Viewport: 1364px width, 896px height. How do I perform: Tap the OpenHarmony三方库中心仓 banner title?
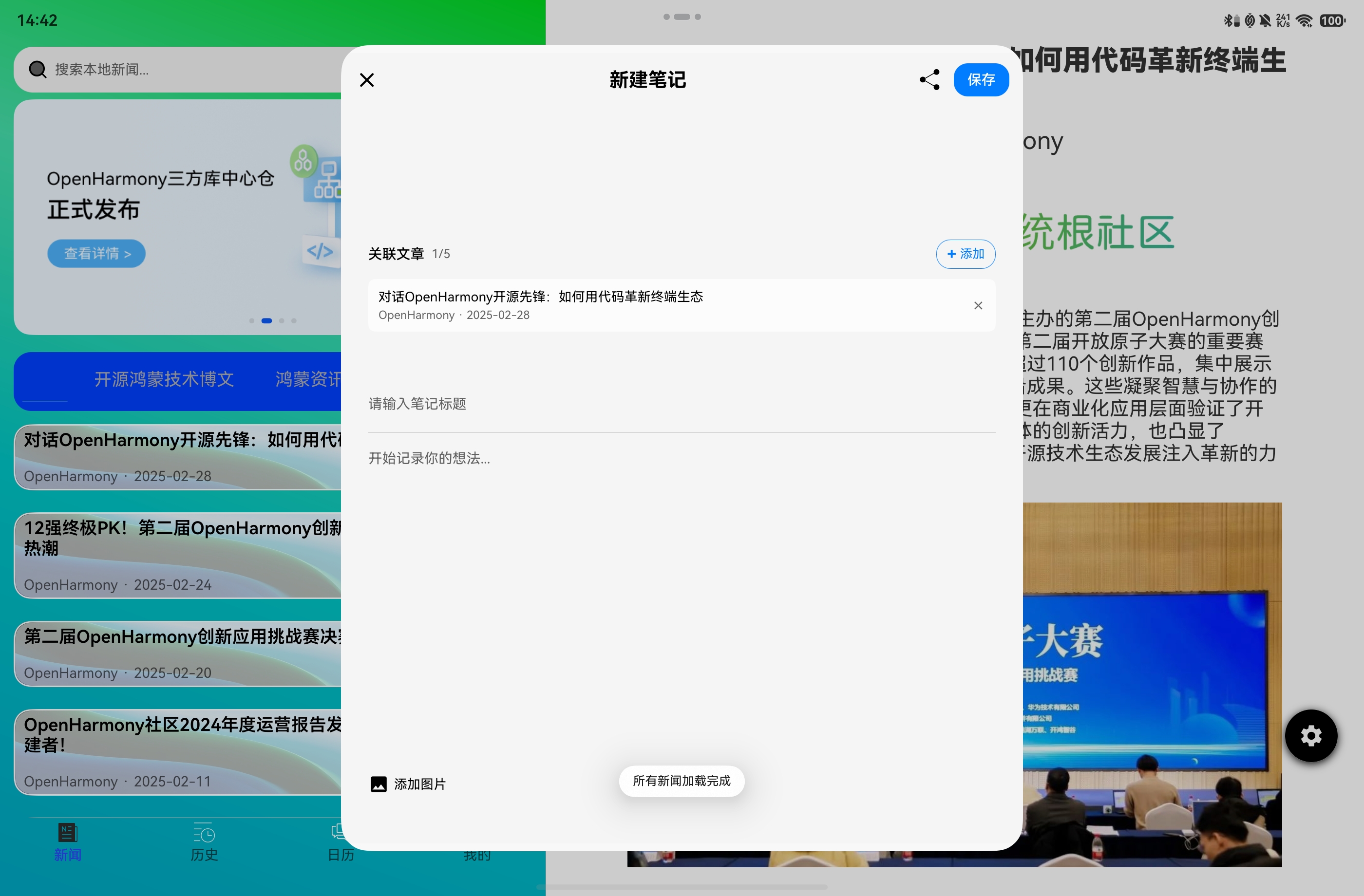[x=160, y=178]
